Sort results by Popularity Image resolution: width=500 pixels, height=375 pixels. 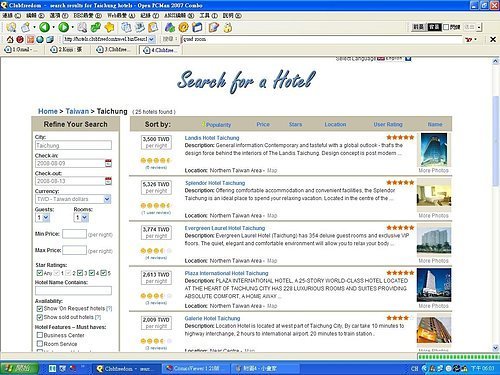218,125
